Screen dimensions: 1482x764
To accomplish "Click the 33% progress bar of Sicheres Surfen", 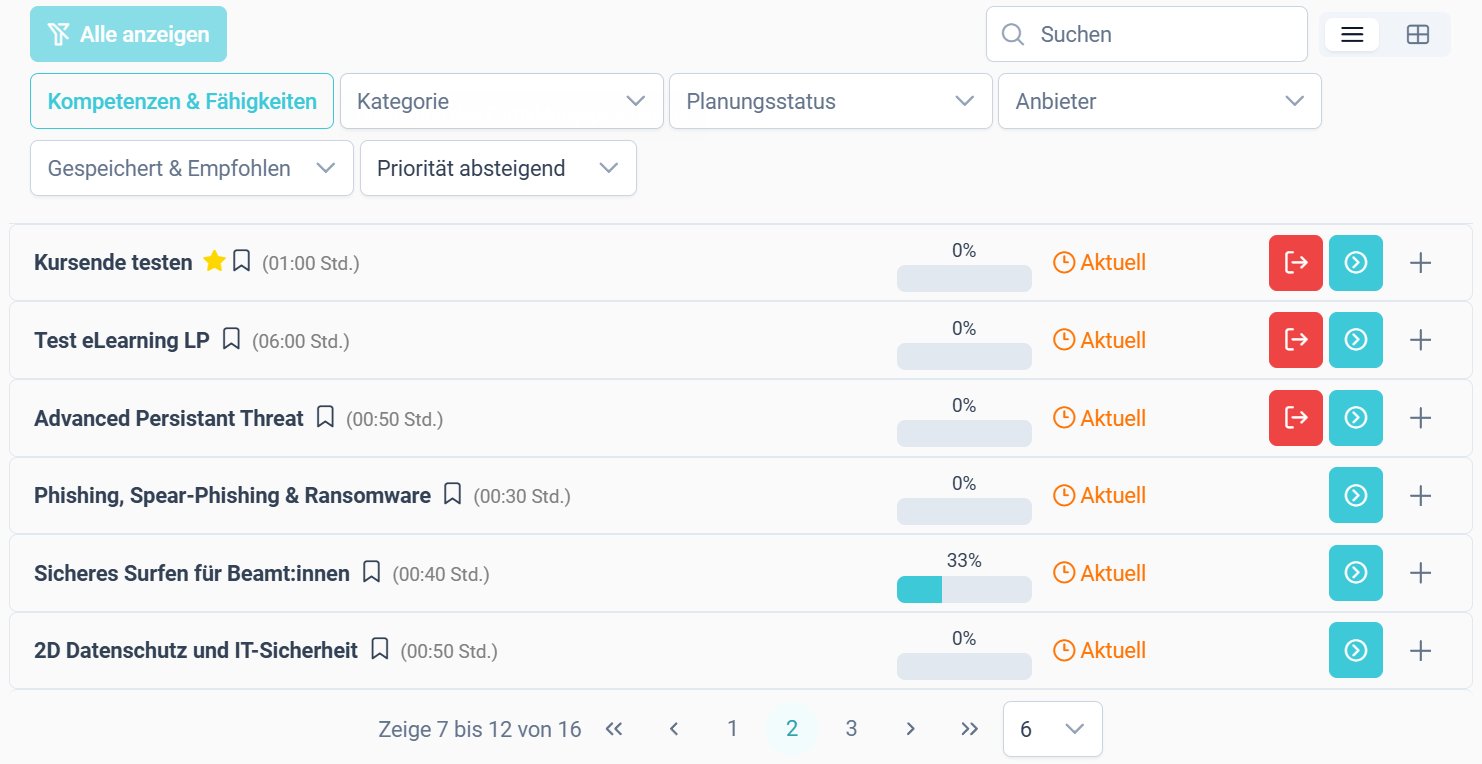I will click(x=964, y=590).
